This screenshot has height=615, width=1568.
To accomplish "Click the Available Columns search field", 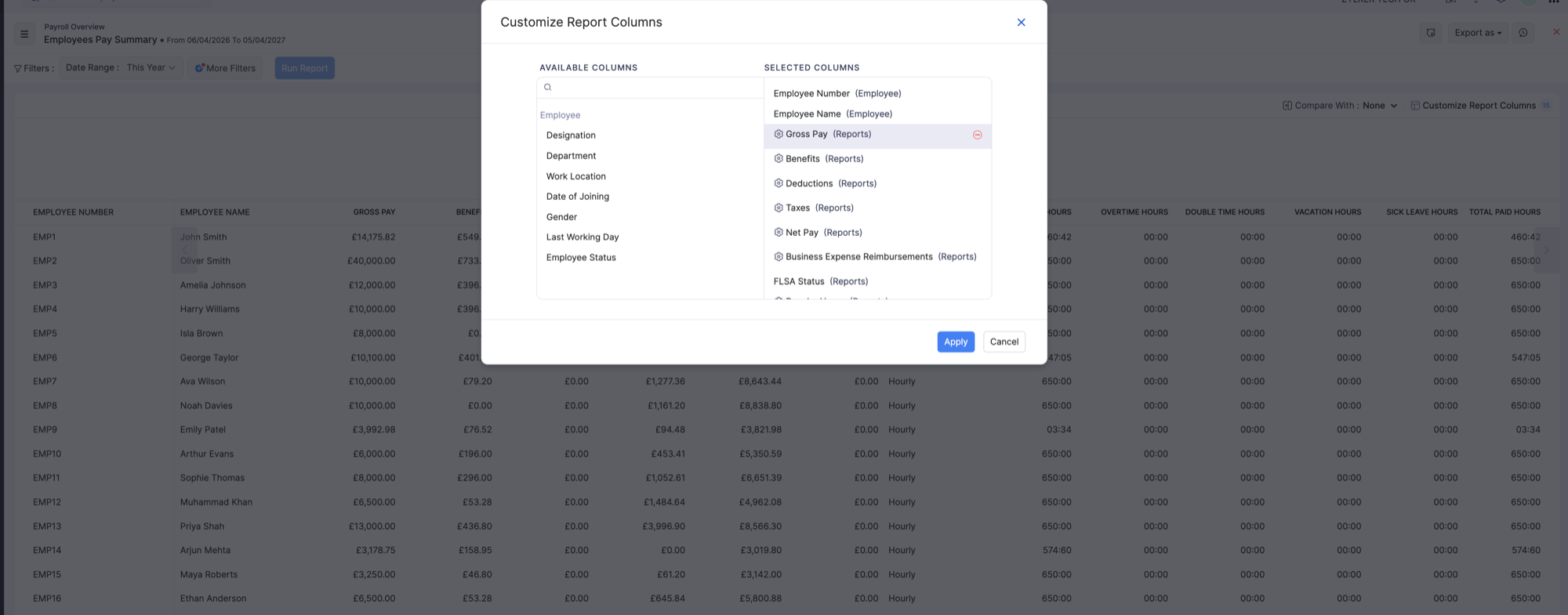I will pos(651,87).
